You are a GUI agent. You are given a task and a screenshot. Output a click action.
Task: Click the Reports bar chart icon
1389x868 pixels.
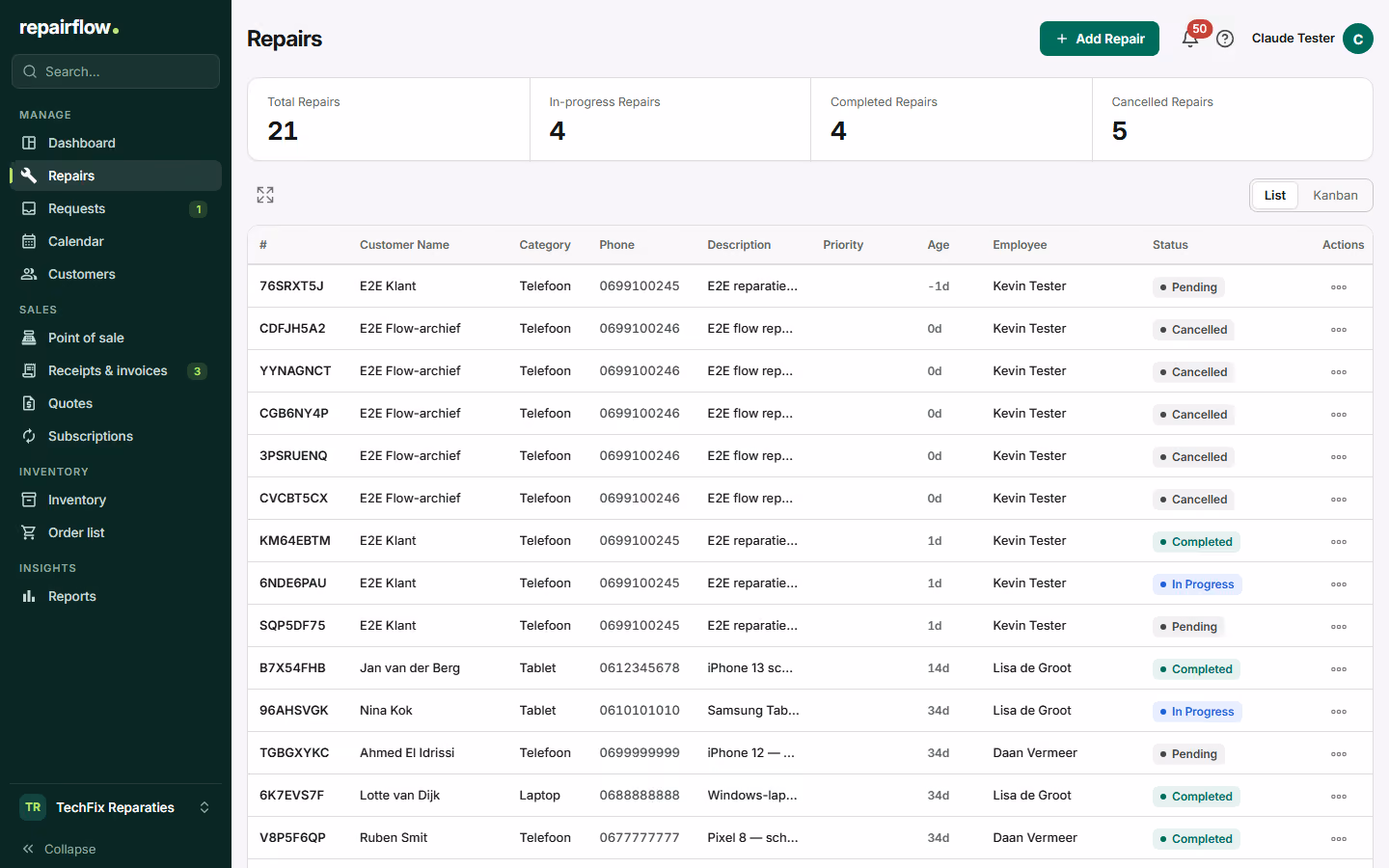tap(29, 596)
